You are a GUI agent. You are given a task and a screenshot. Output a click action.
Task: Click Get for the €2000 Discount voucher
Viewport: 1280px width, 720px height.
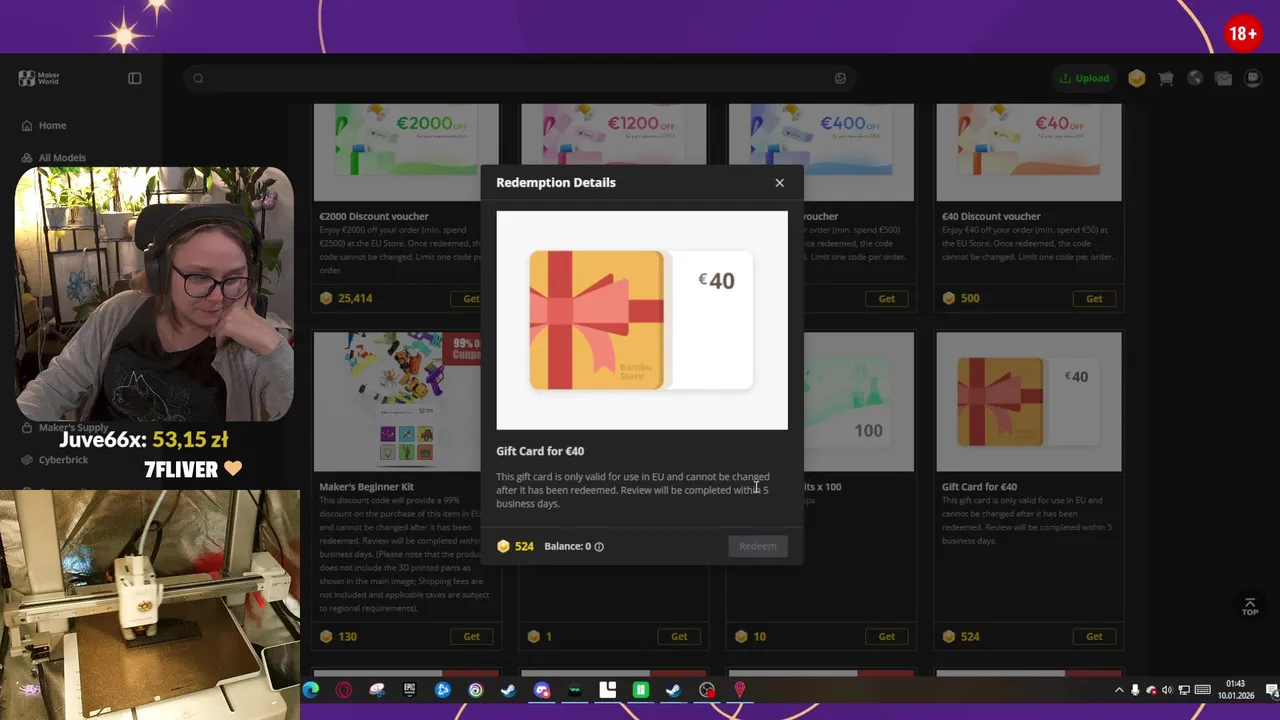click(471, 299)
